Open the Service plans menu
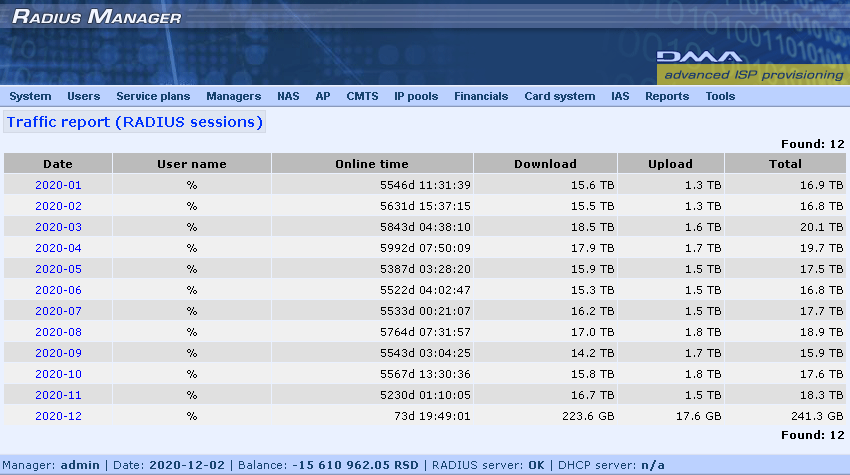Viewport: 850px width, 475px height. (x=153, y=96)
